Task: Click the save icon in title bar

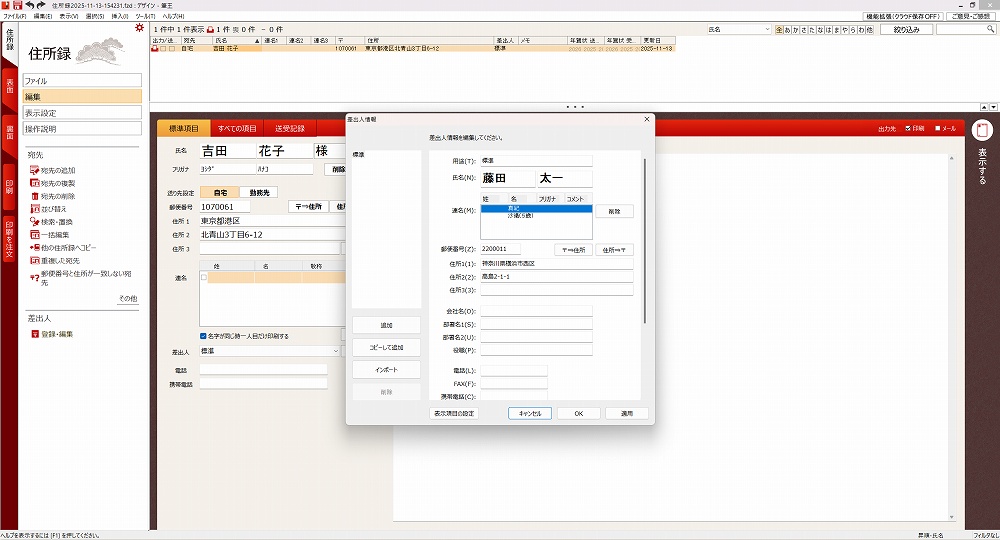Action: point(18,5)
